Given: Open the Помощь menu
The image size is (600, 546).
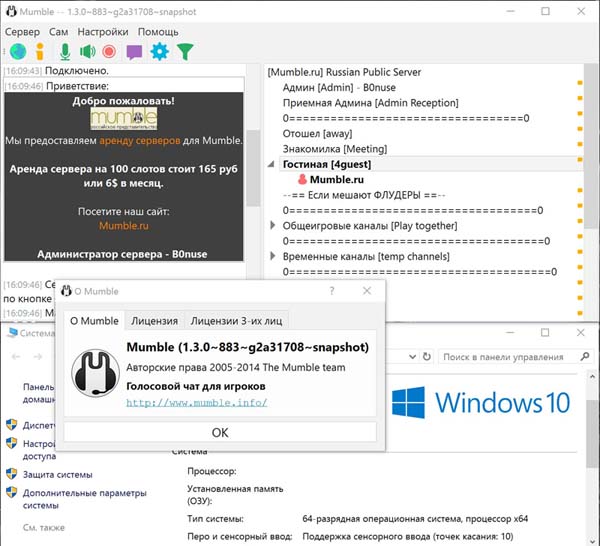Looking at the screenshot, I should click(x=158, y=31).
